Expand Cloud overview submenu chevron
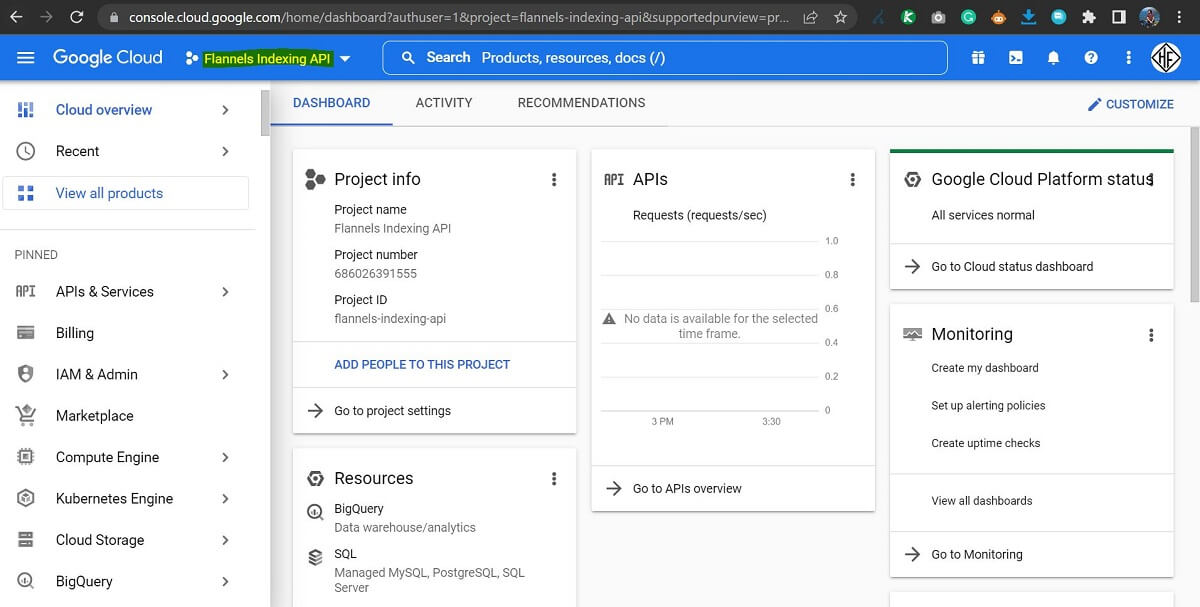1200x607 pixels. pos(225,110)
